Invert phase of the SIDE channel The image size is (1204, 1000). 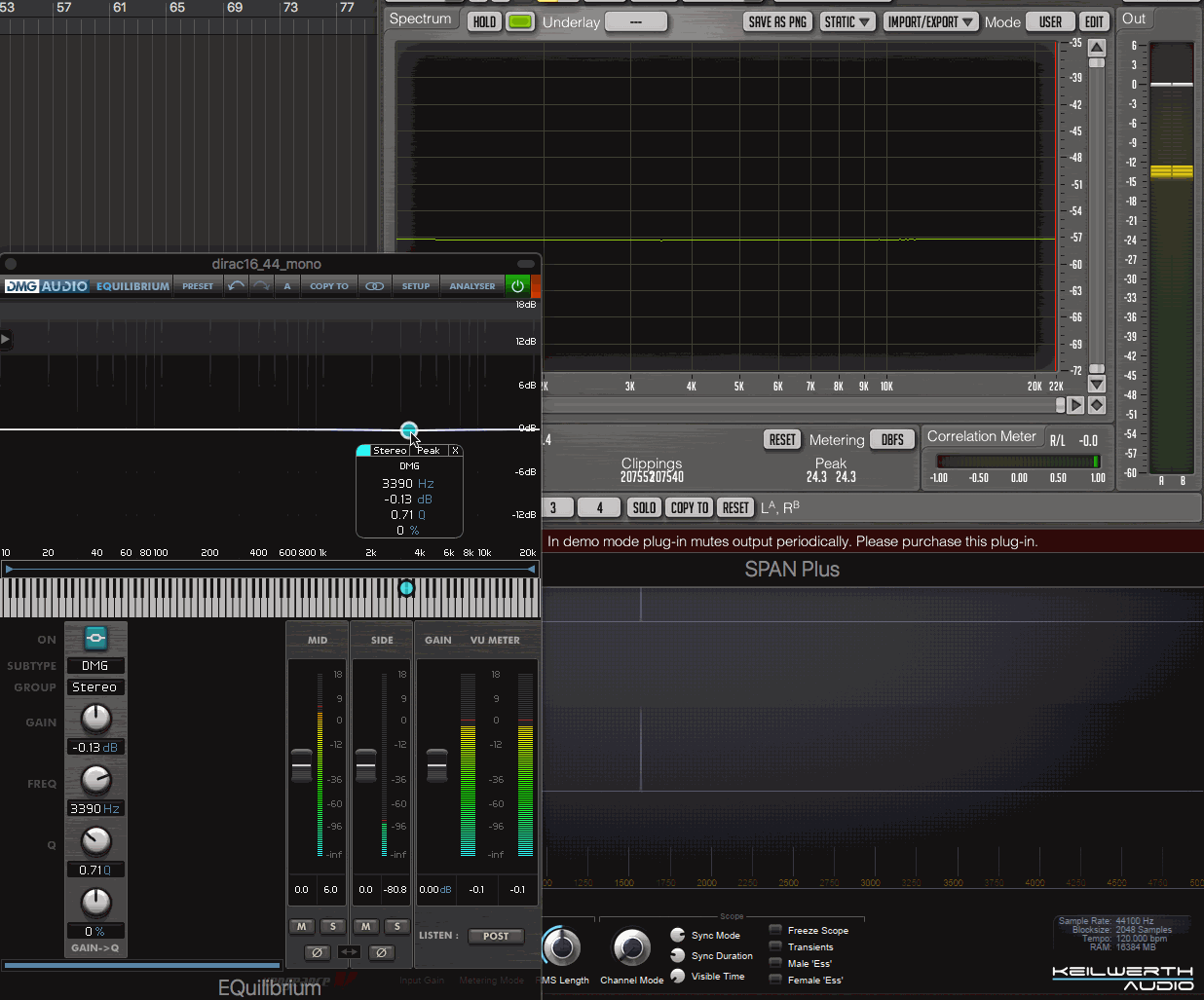[x=382, y=952]
